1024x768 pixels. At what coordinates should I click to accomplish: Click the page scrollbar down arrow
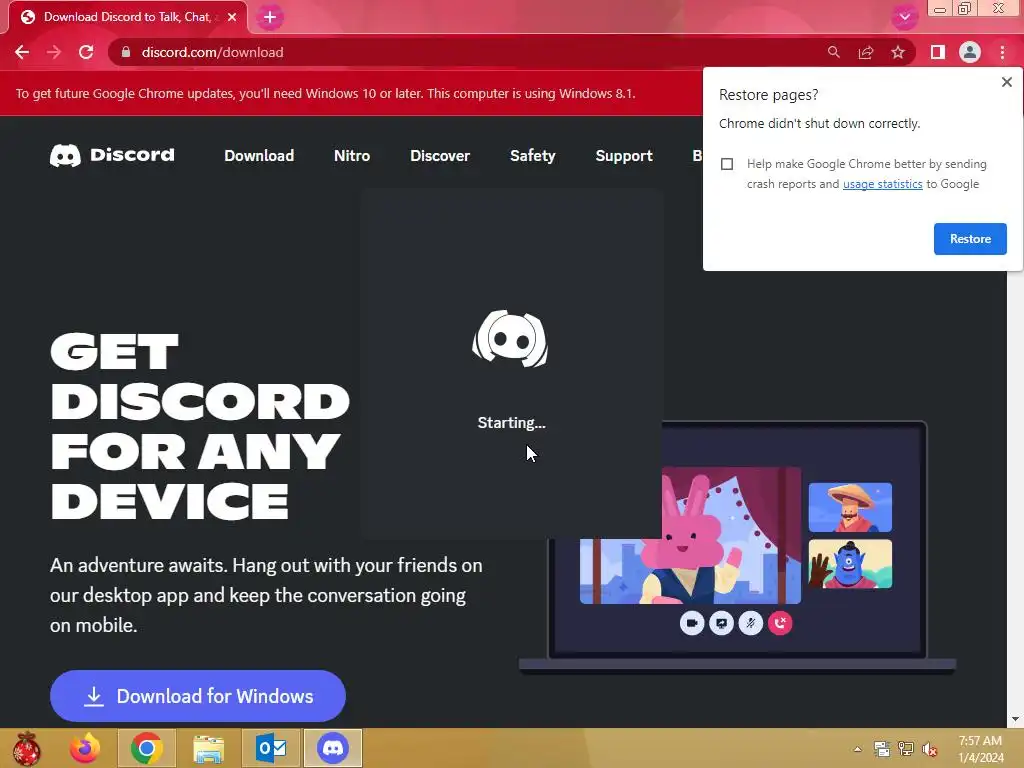point(1015,719)
